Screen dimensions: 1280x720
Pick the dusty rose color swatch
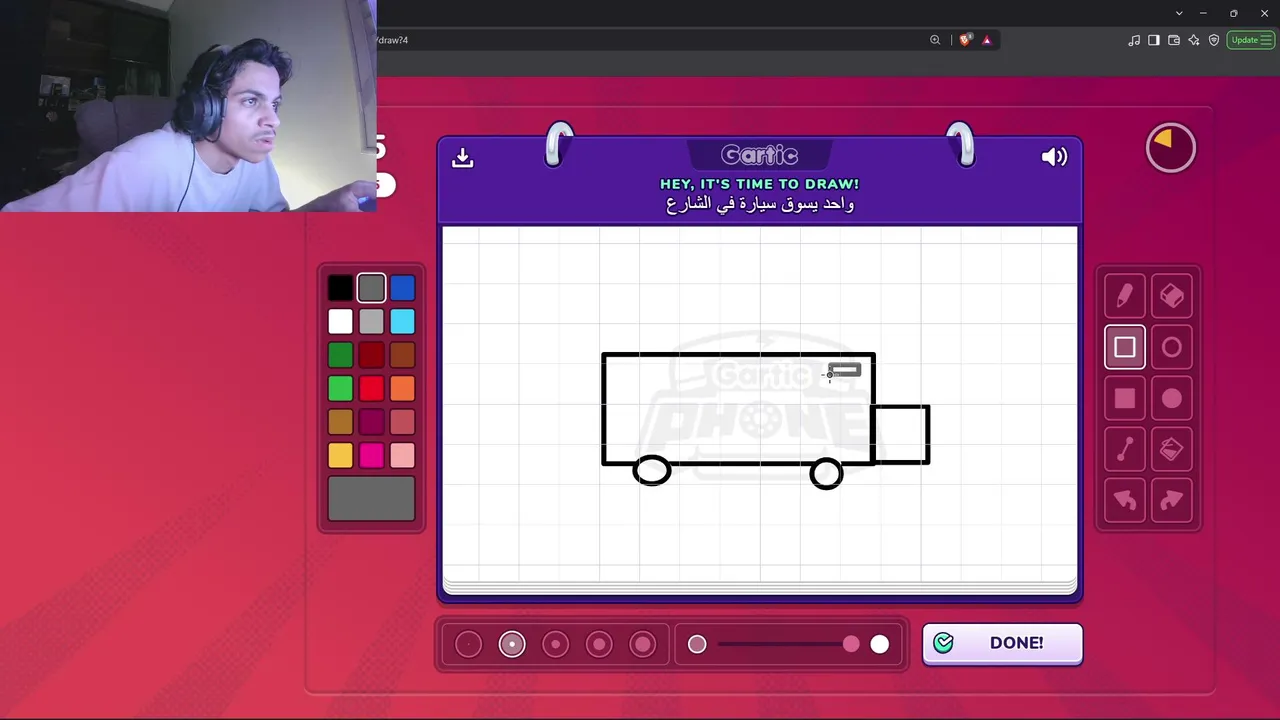402,422
